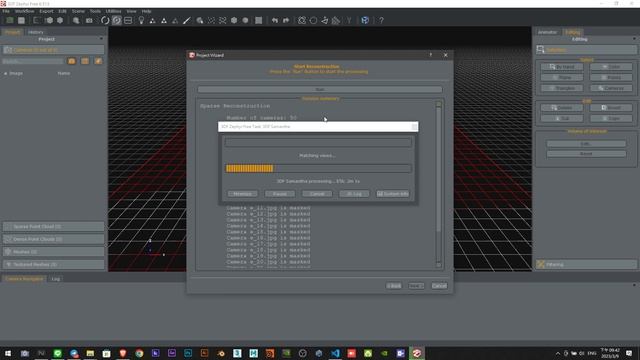The height and width of the screenshot is (360, 640).
Task: Click the green New Project toolbar icon
Action: [9, 20]
